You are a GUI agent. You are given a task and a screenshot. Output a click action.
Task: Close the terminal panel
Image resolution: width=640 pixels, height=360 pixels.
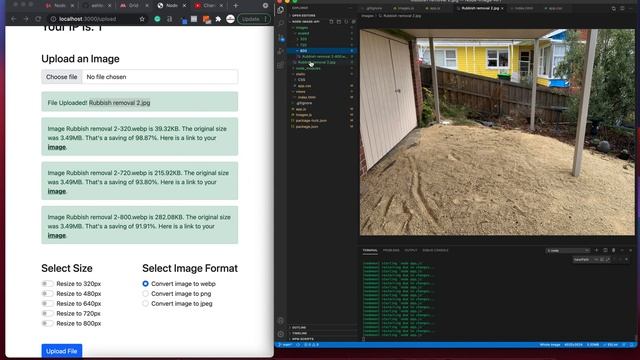click(x=631, y=250)
